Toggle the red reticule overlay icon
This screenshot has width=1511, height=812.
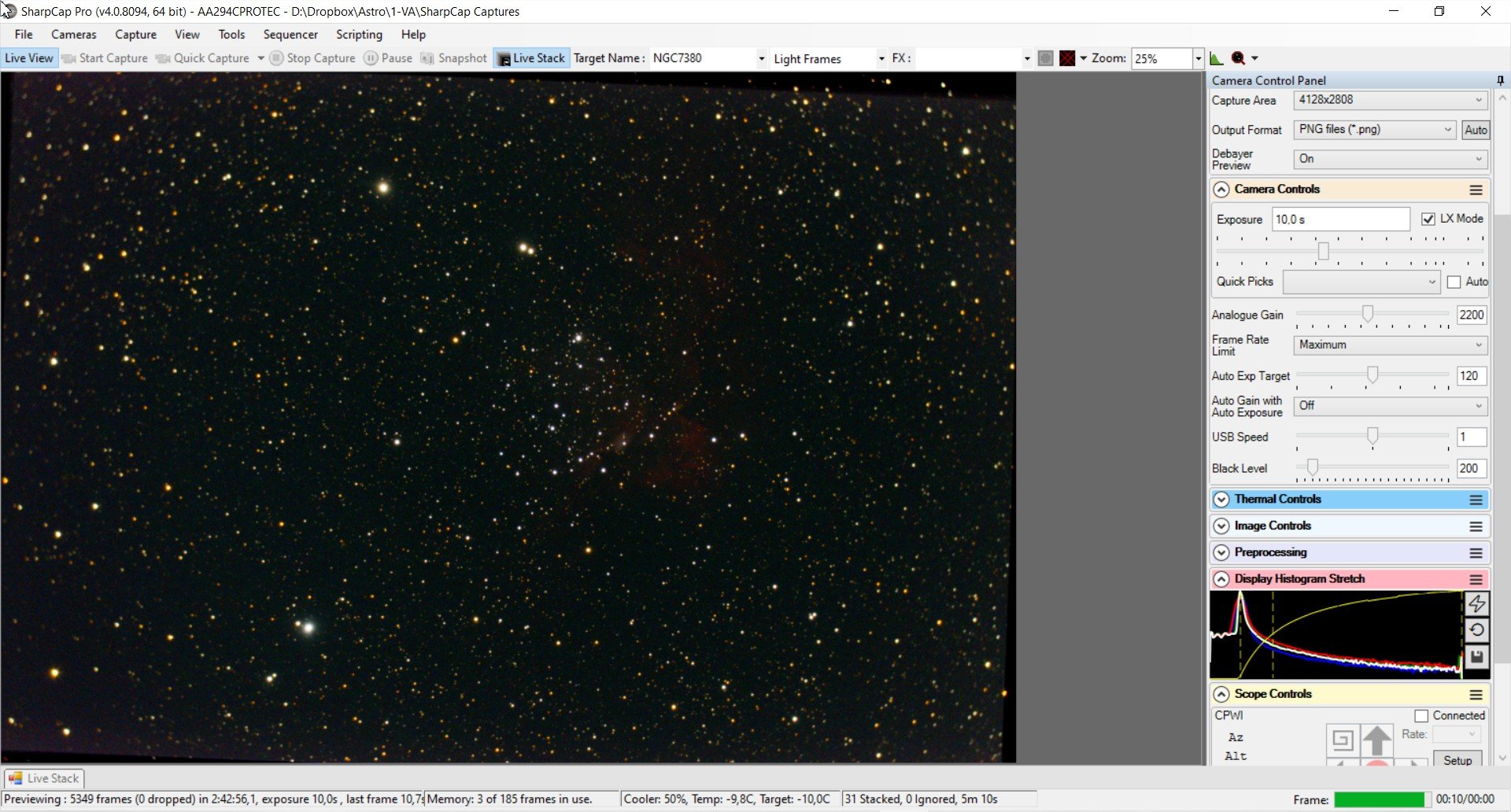(1067, 58)
